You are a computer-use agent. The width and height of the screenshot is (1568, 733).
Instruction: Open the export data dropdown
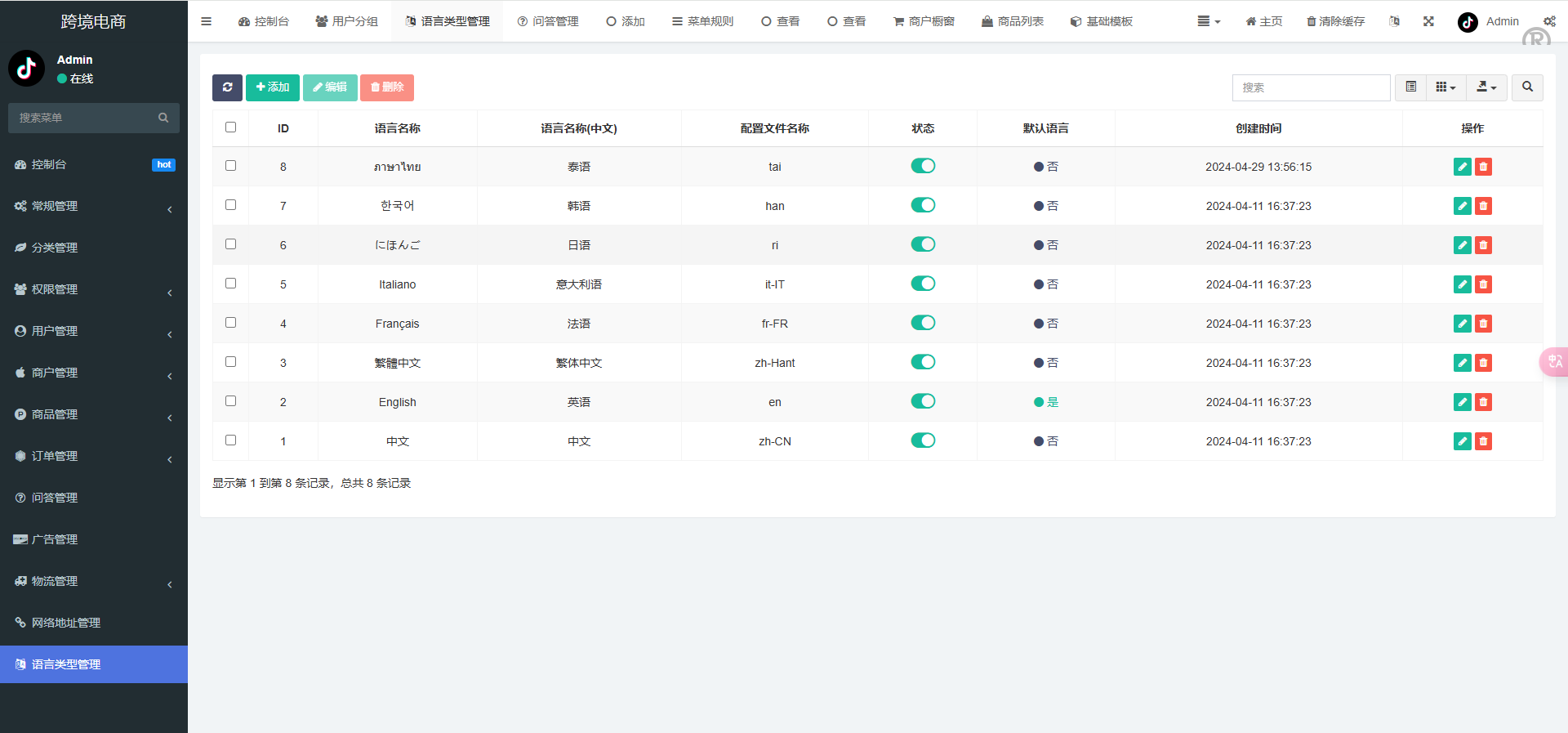(x=1486, y=87)
